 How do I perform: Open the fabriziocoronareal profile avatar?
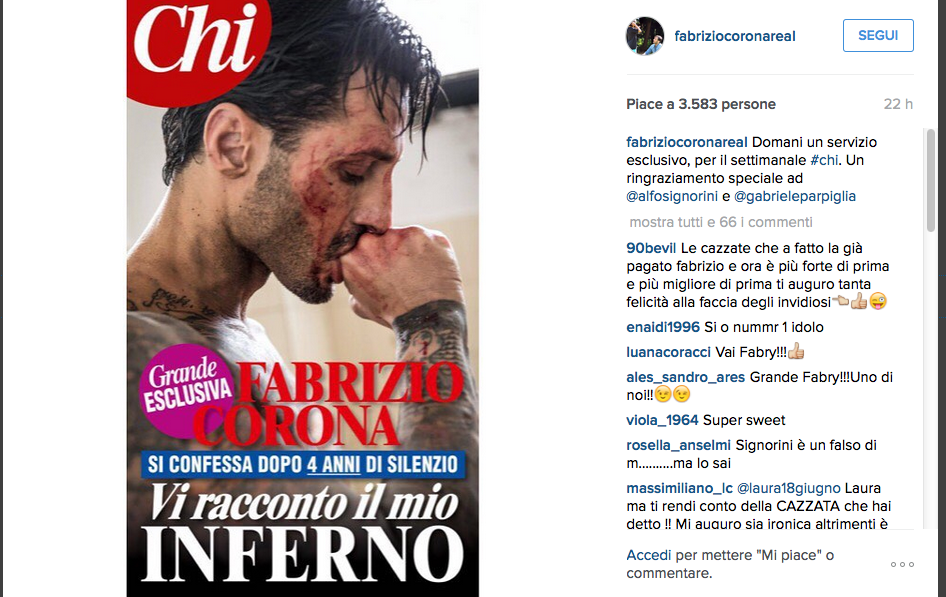[x=645, y=36]
